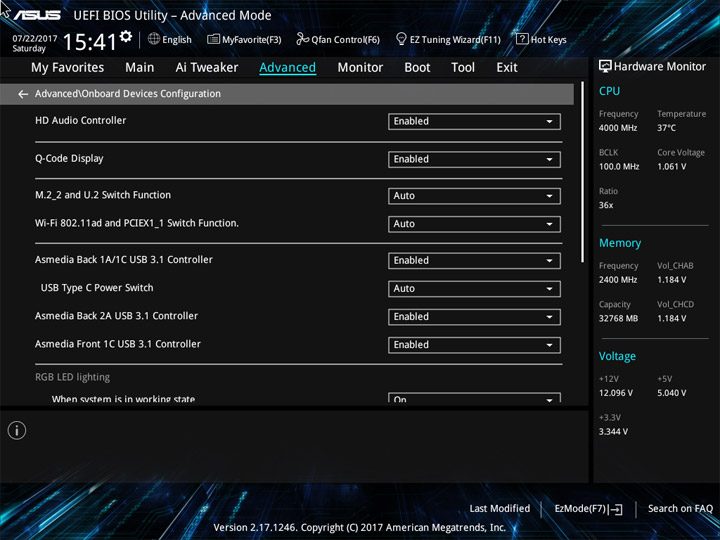Open the M.2_2 and U.2 Switch dropdown

pyautogui.click(x=474, y=196)
